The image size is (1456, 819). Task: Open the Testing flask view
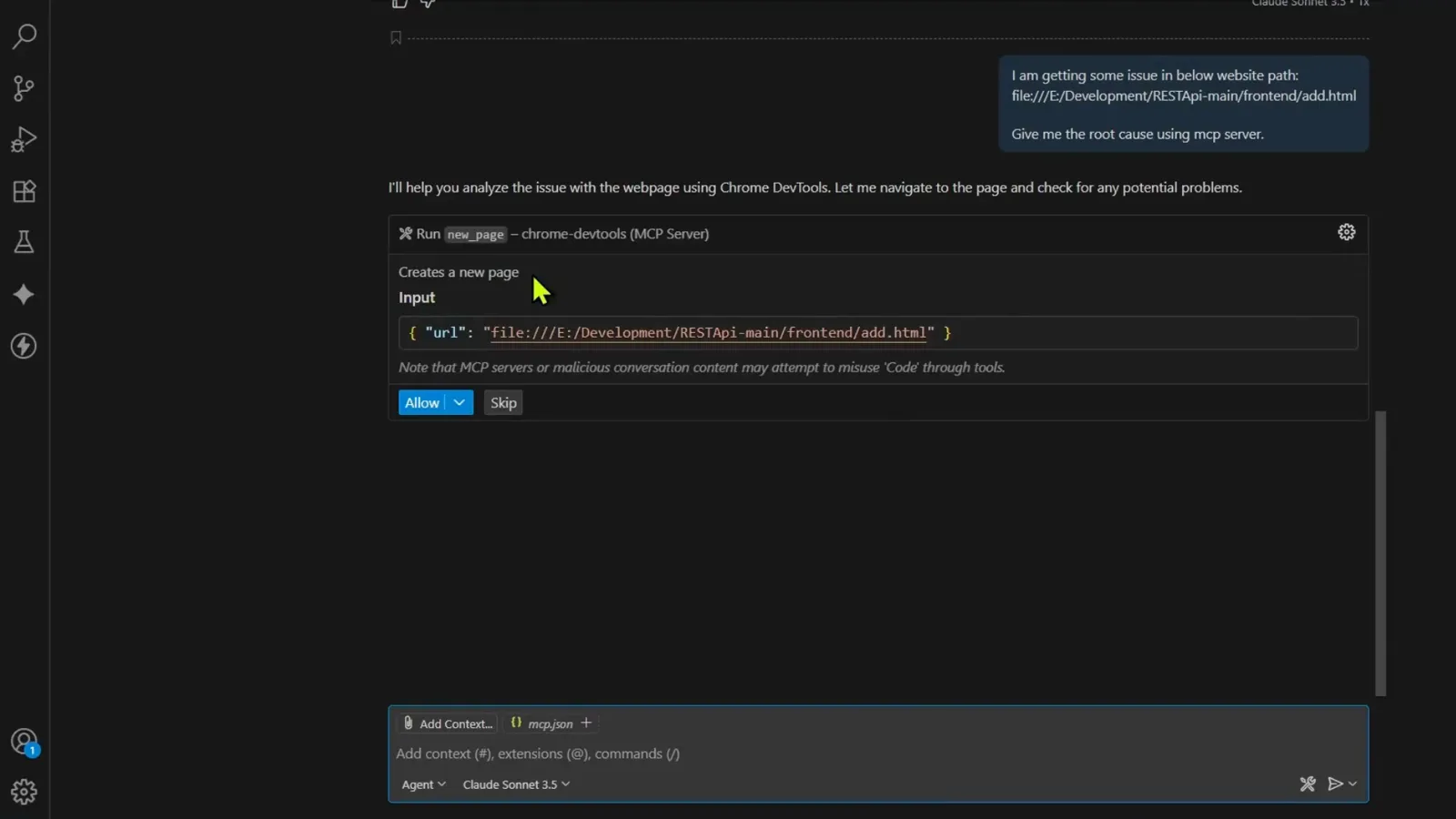click(24, 242)
